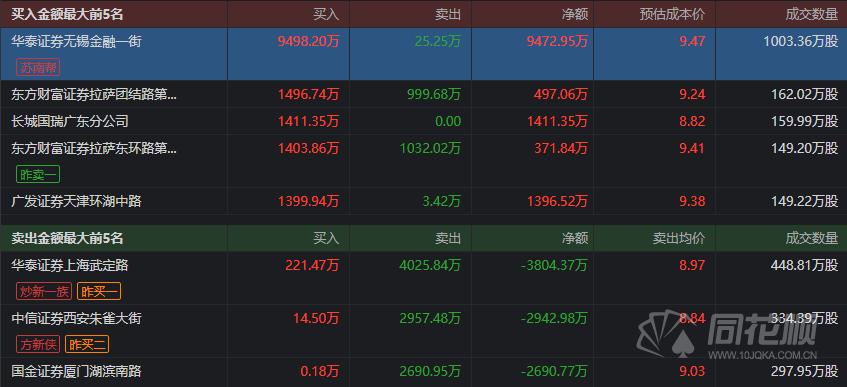The height and width of the screenshot is (387, 847).
Task: Select average sell price 9.03
Action: [692, 371]
